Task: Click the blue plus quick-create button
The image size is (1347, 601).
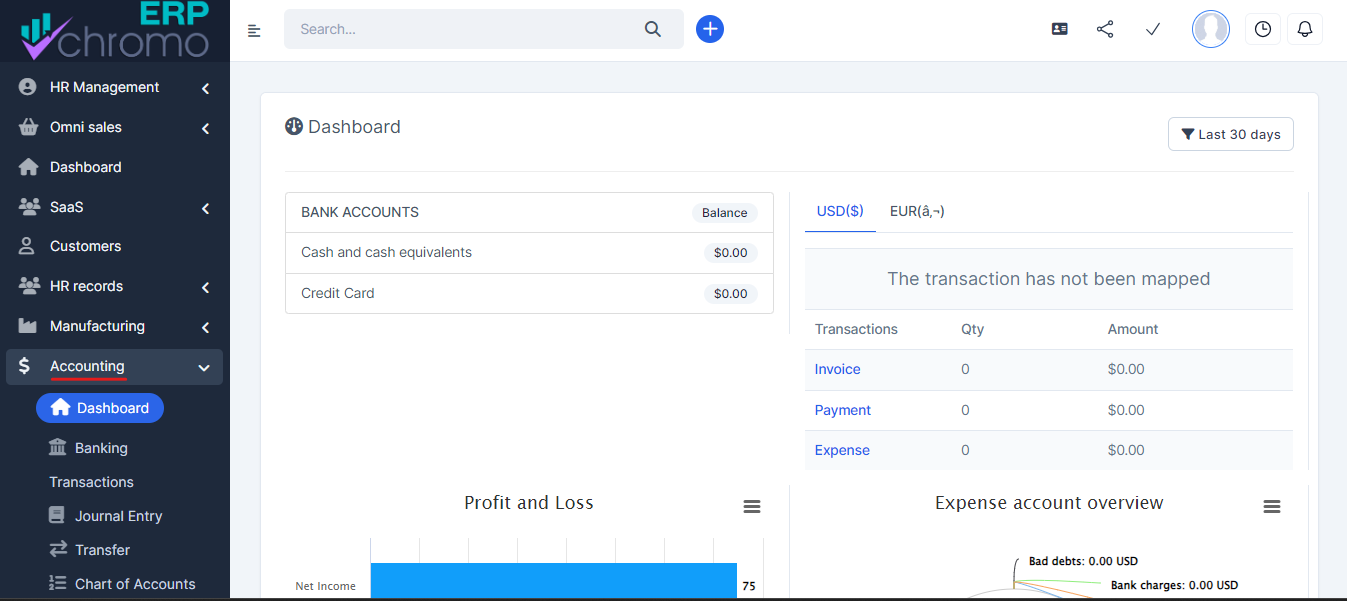Action: pyautogui.click(x=710, y=29)
